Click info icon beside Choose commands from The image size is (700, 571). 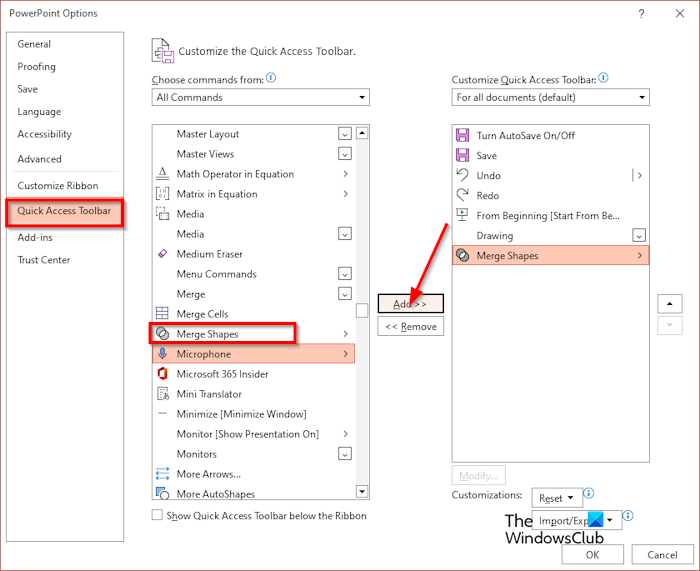pos(271,78)
